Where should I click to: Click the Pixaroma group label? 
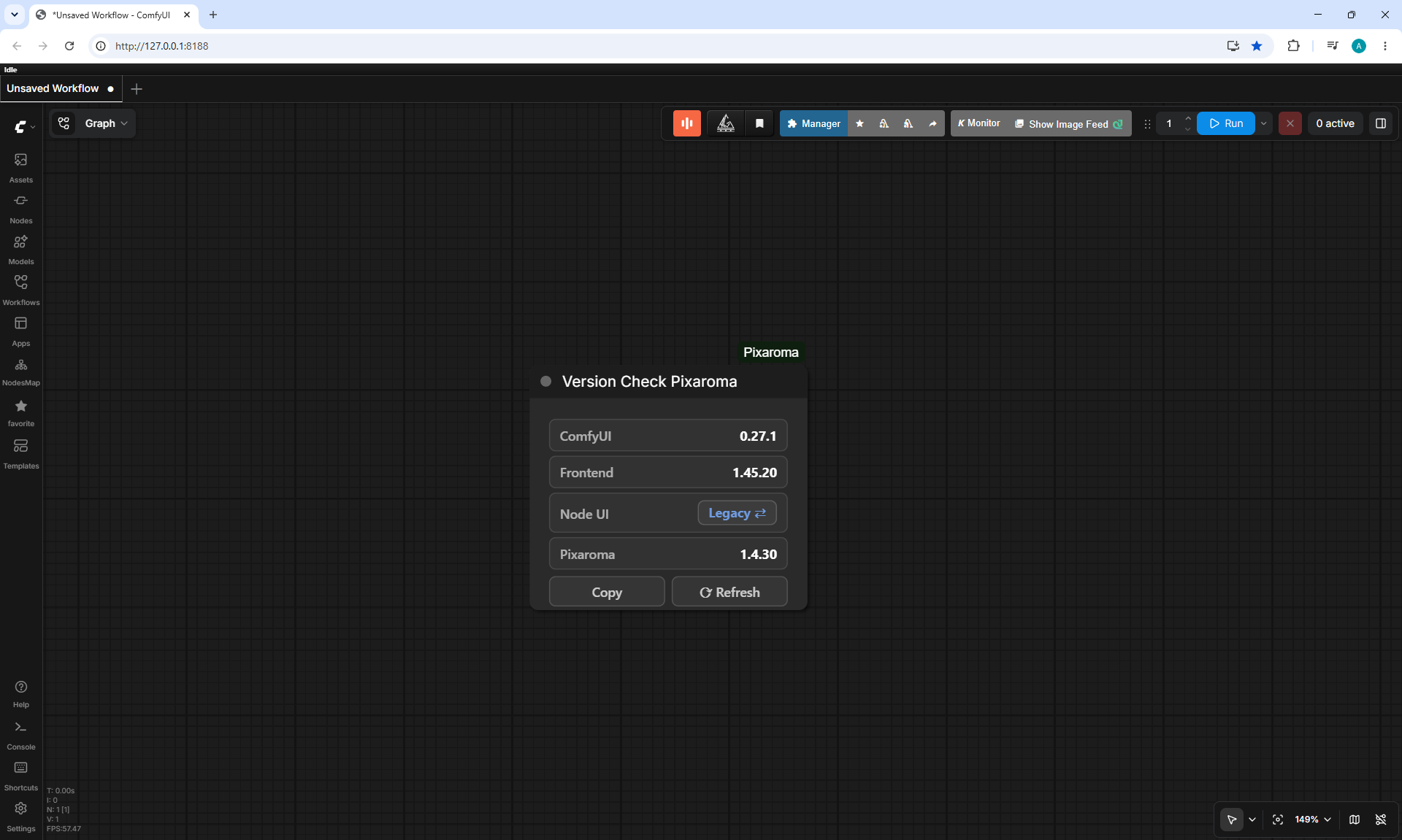coord(771,352)
